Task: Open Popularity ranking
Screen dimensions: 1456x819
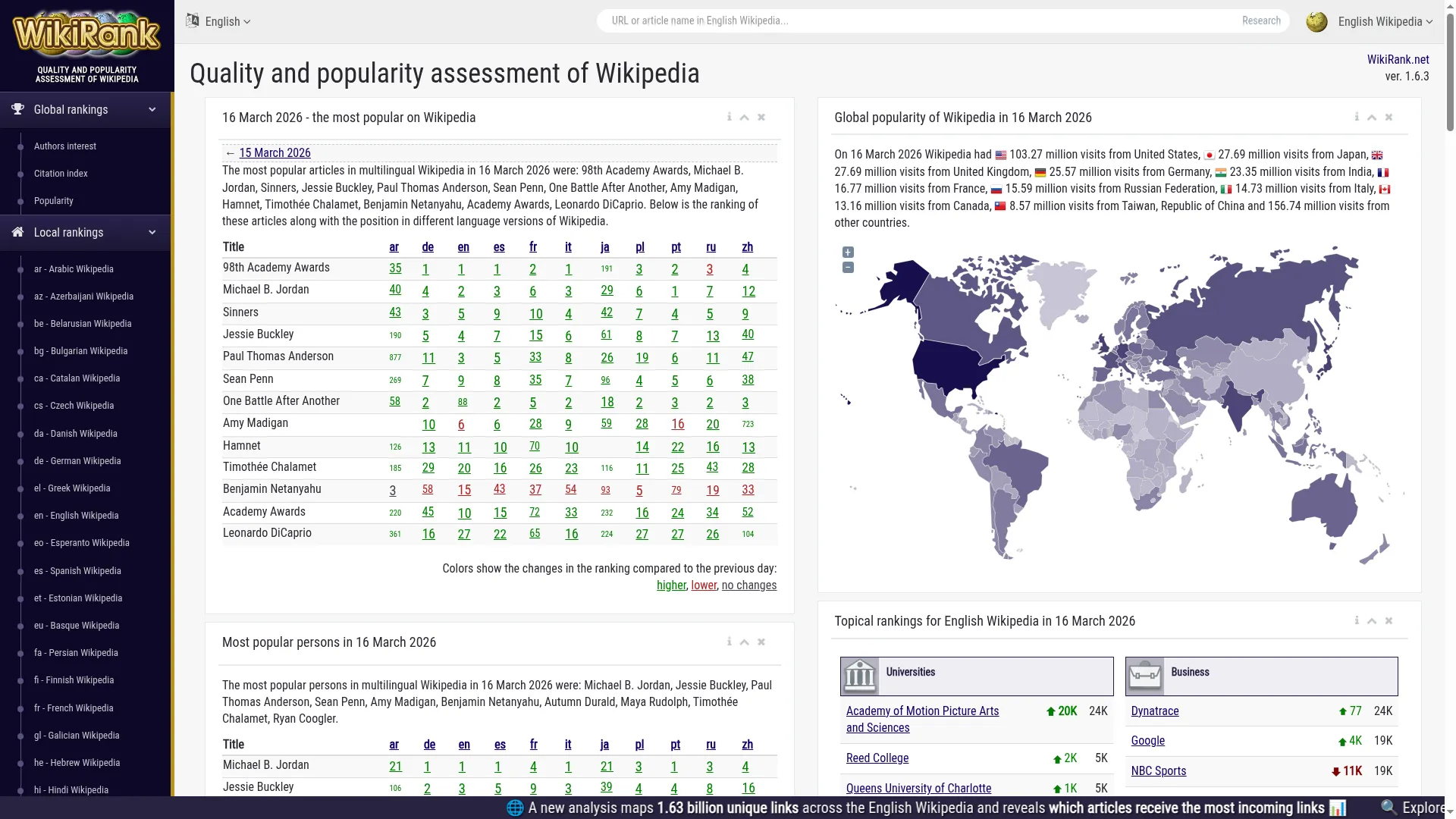Action: point(54,200)
